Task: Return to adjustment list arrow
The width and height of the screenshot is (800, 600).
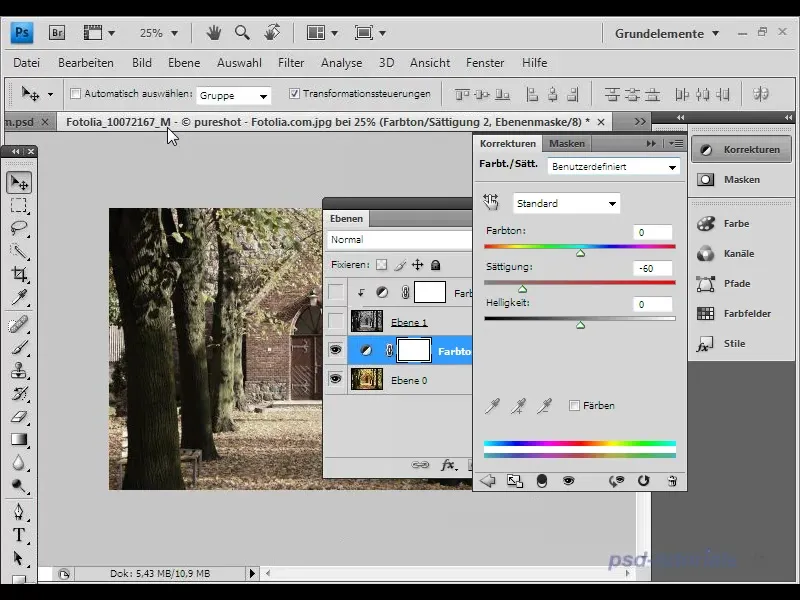Action: click(x=488, y=481)
